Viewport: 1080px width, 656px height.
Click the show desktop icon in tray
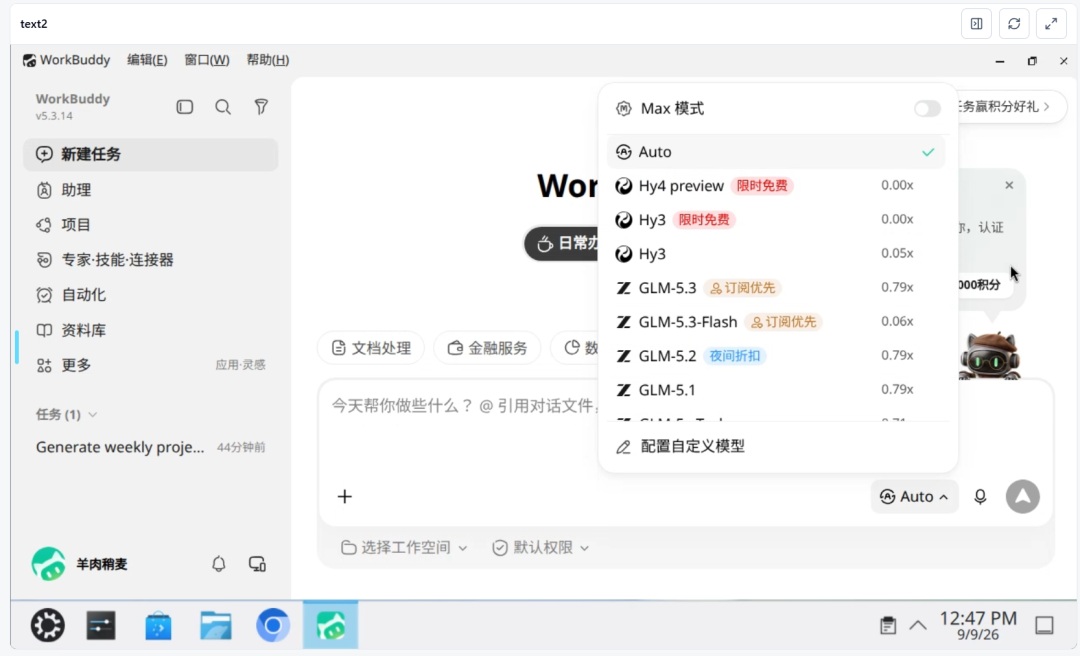click(x=1044, y=625)
